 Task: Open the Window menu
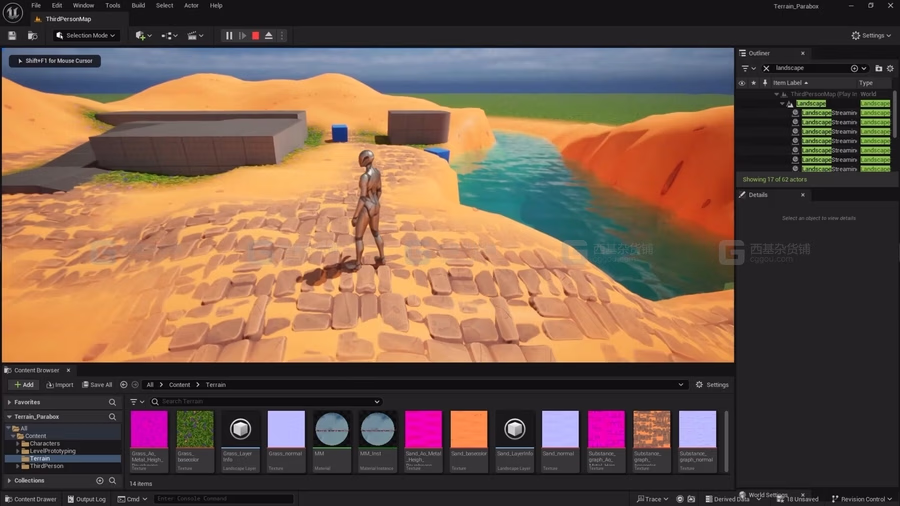(x=83, y=6)
